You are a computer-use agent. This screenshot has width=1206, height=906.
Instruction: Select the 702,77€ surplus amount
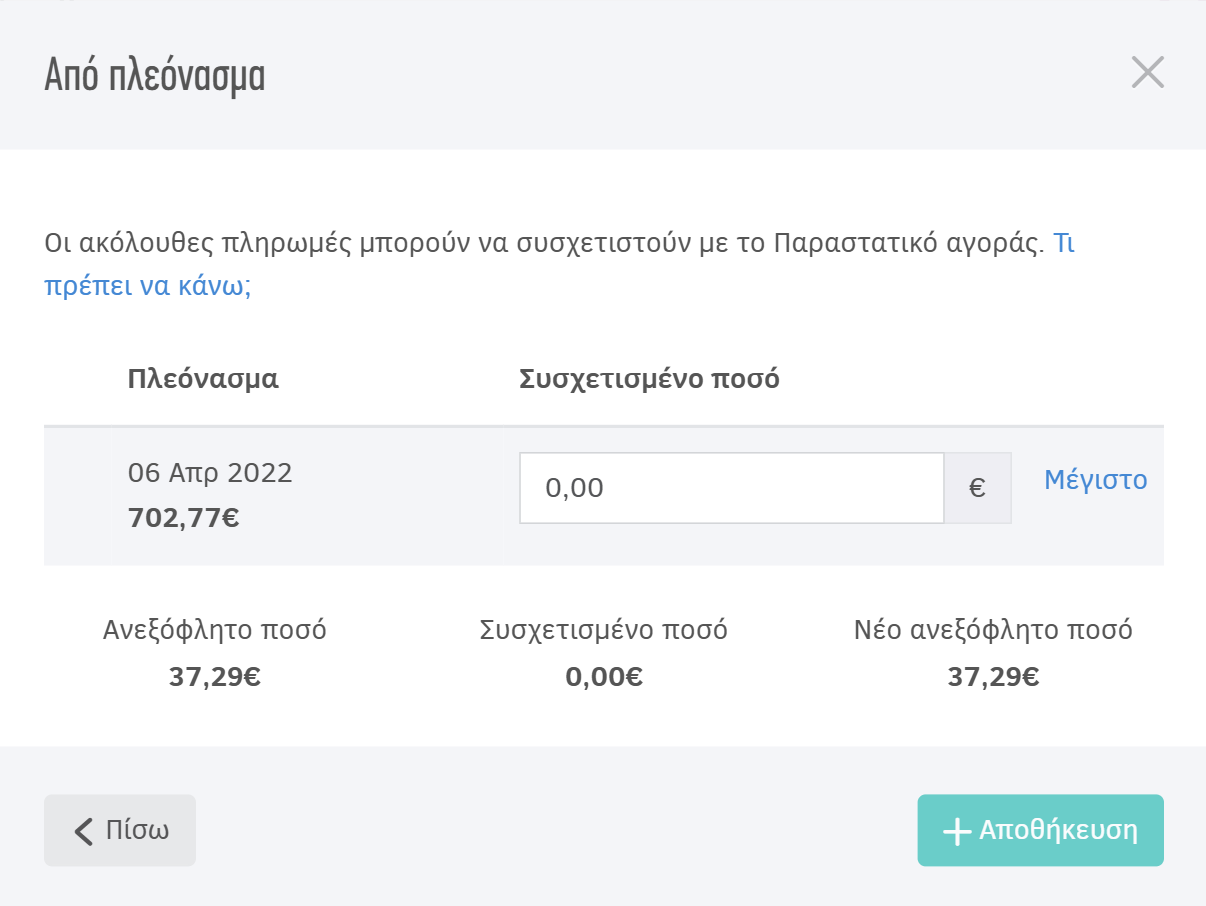click(x=183, y=518)
